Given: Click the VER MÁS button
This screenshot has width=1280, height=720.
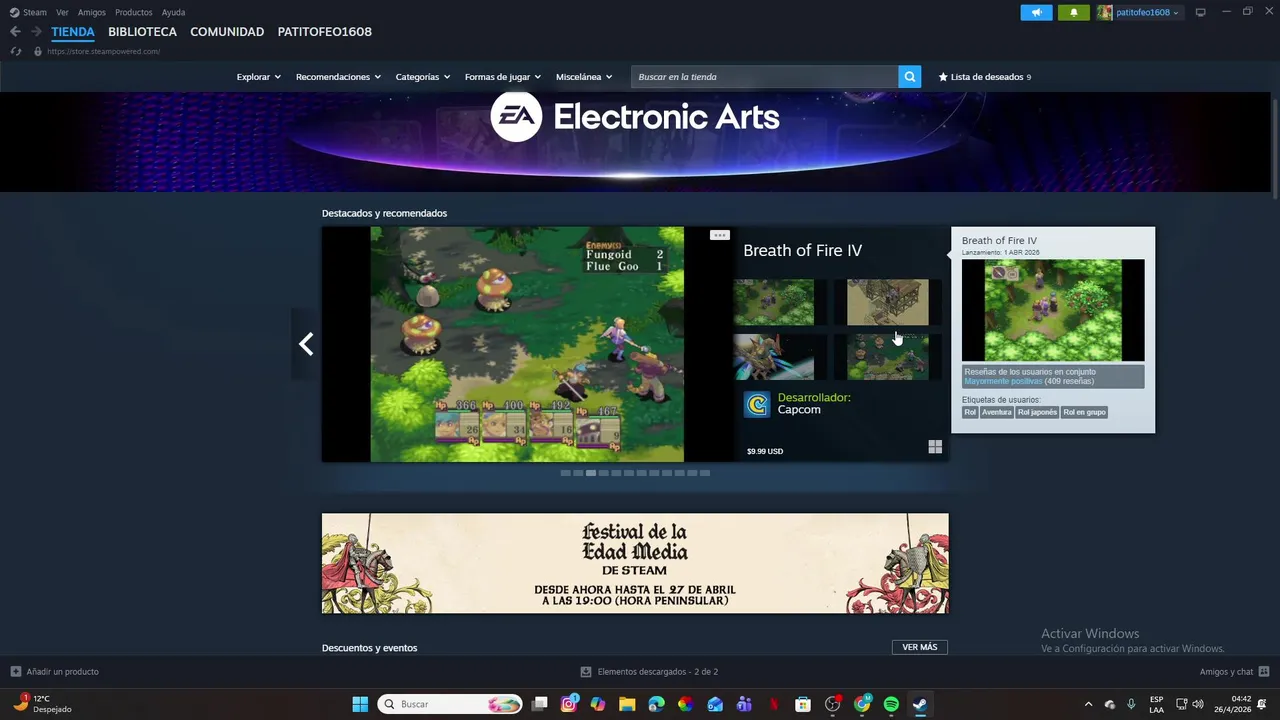Looking at the screenshot, I should pos(920,647).
